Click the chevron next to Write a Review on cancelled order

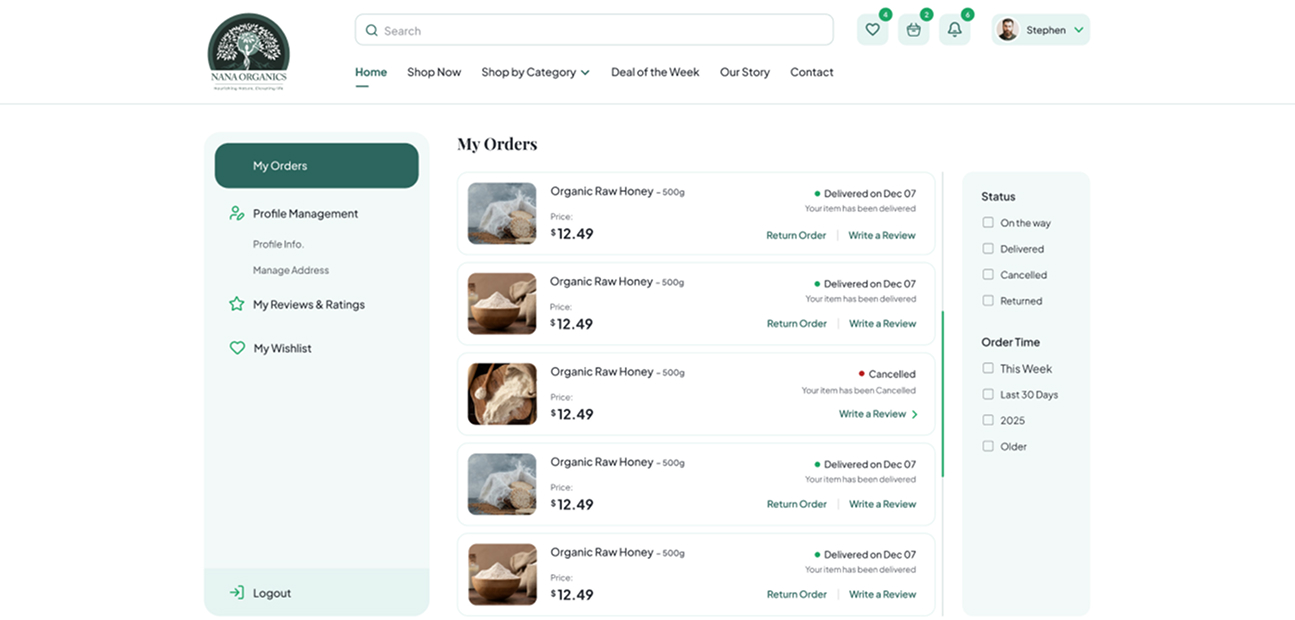[914, 414]
